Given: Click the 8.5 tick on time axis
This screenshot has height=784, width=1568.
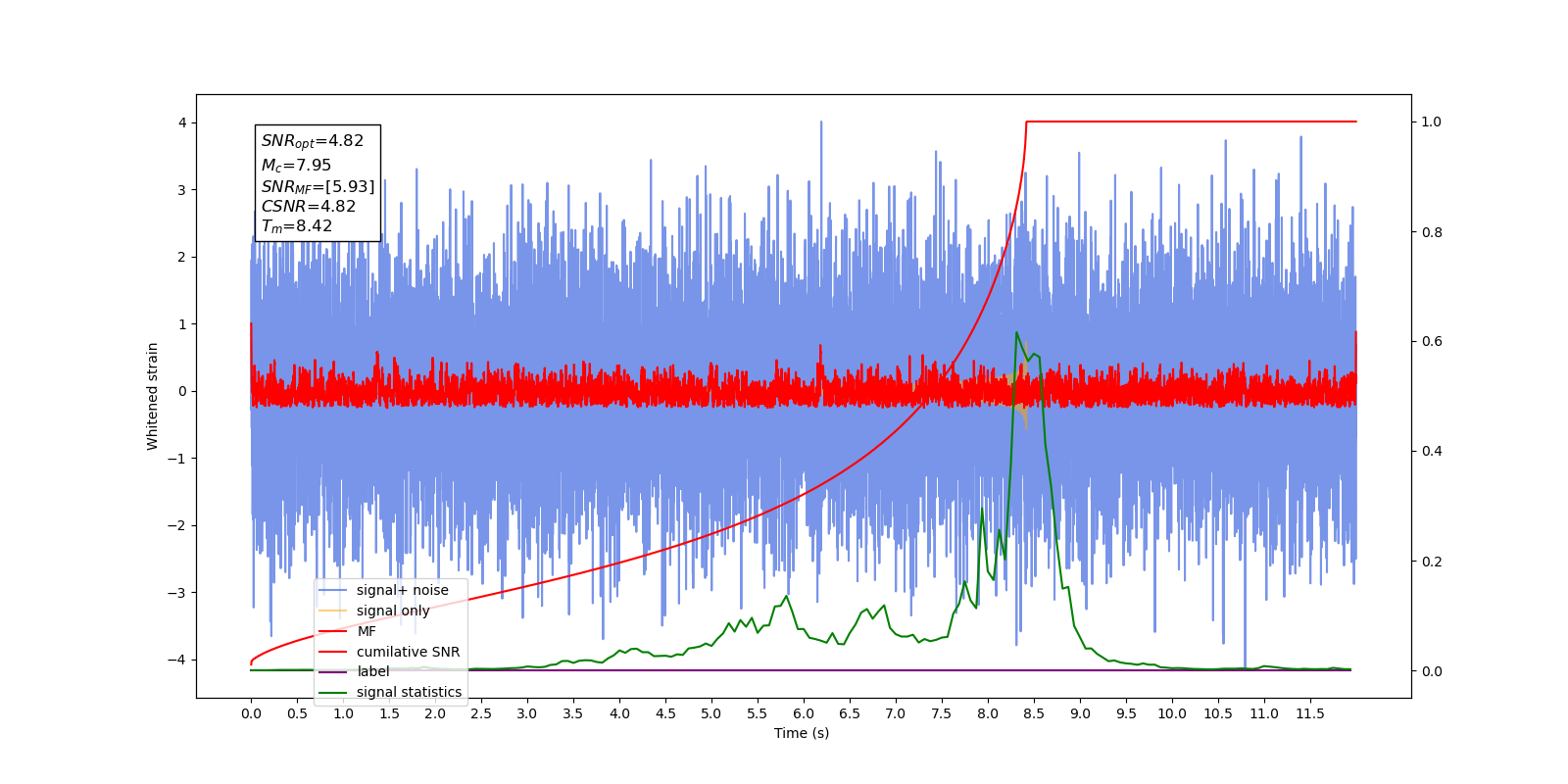Looking at the screenshot, I should coord(1034,713).
